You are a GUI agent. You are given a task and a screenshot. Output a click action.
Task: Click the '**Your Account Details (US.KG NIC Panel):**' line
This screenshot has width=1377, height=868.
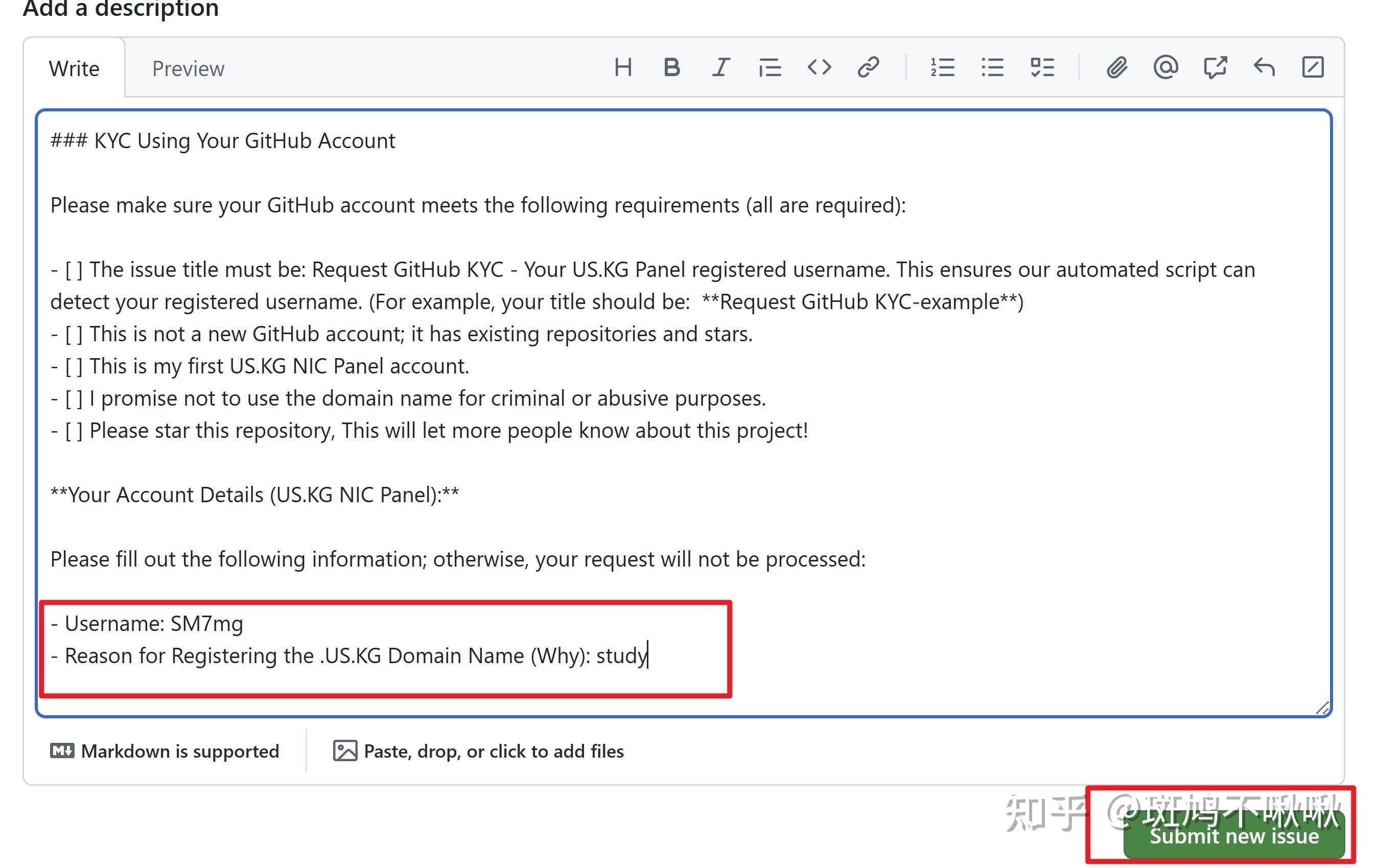[x=254, y=495]
